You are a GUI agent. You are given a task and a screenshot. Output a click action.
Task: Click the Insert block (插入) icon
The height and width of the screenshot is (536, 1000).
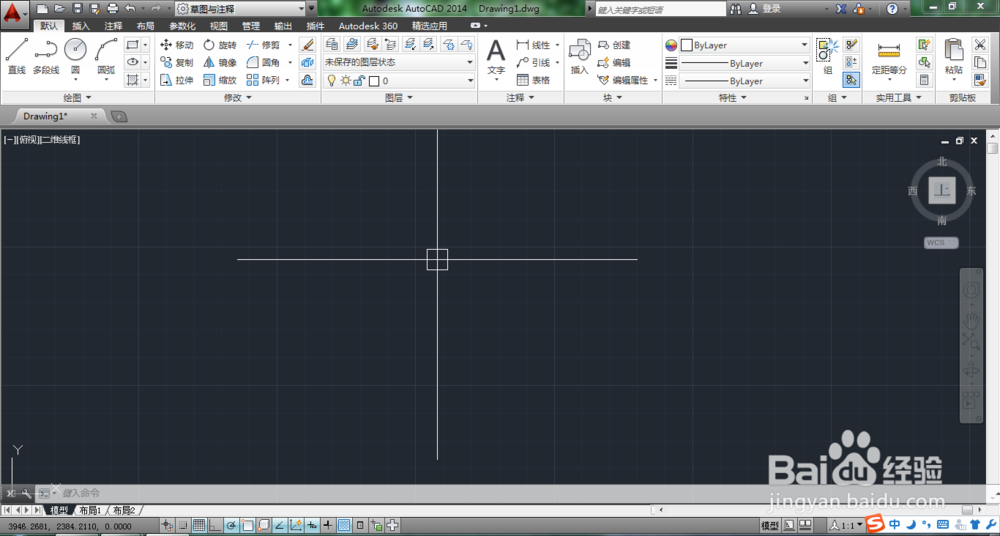coord(579,56)
